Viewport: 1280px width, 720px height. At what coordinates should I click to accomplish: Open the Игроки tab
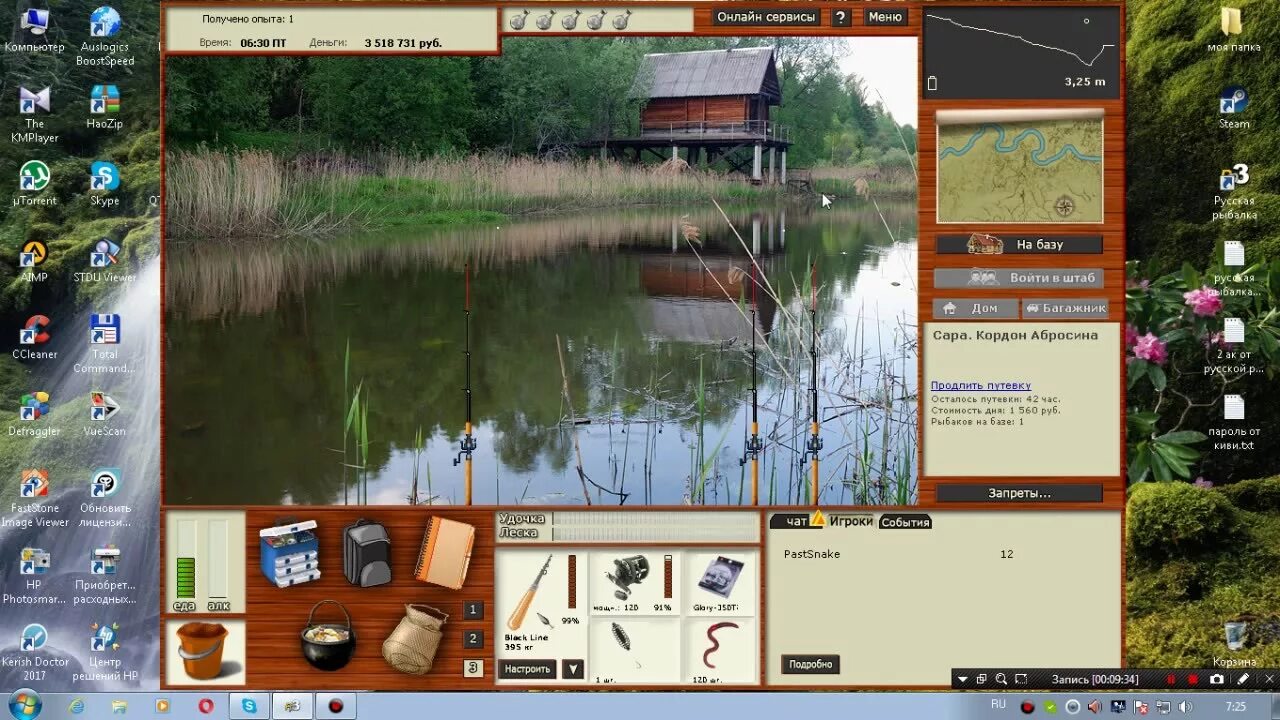(851, 521)
